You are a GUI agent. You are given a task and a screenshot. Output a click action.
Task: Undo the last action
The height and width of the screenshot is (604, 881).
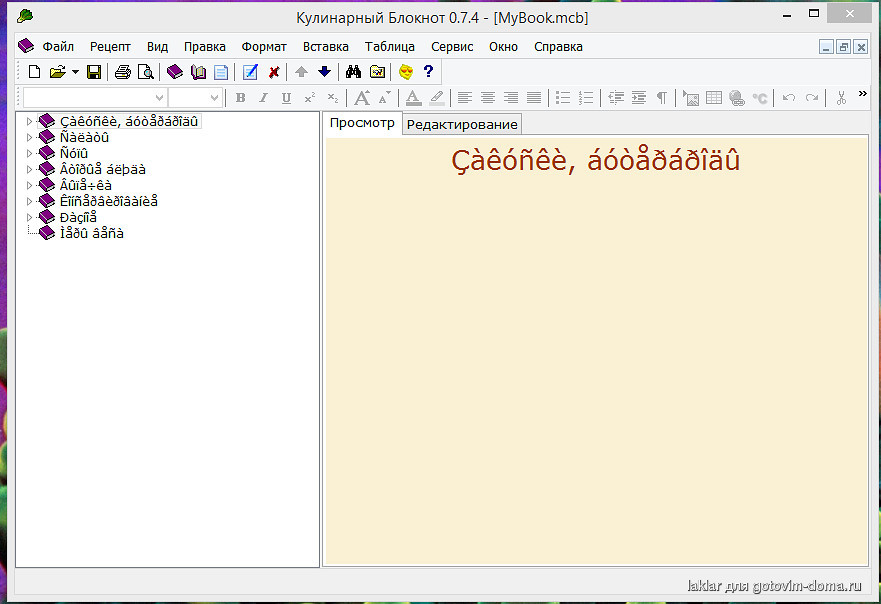[789, 98]
